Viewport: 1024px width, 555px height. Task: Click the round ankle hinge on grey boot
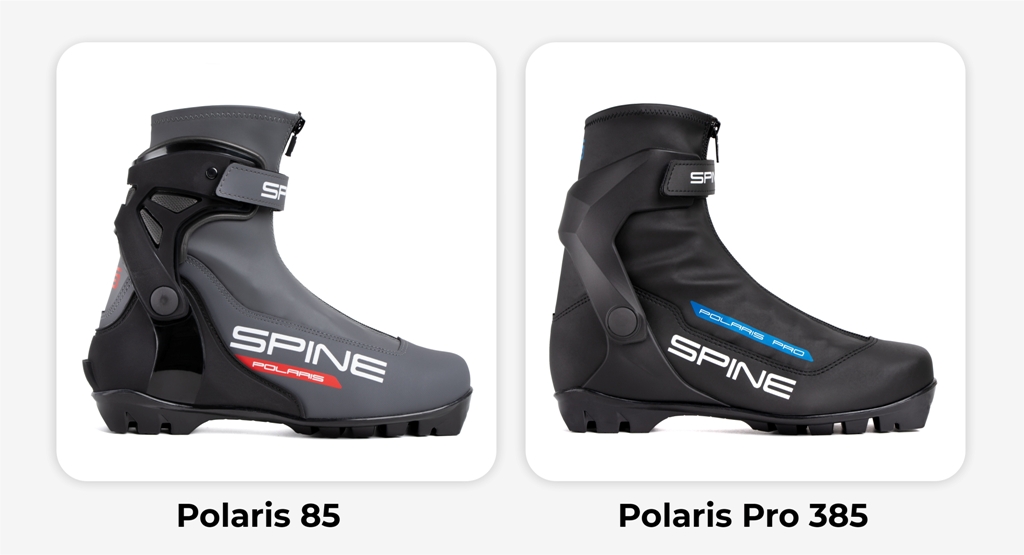163,300
